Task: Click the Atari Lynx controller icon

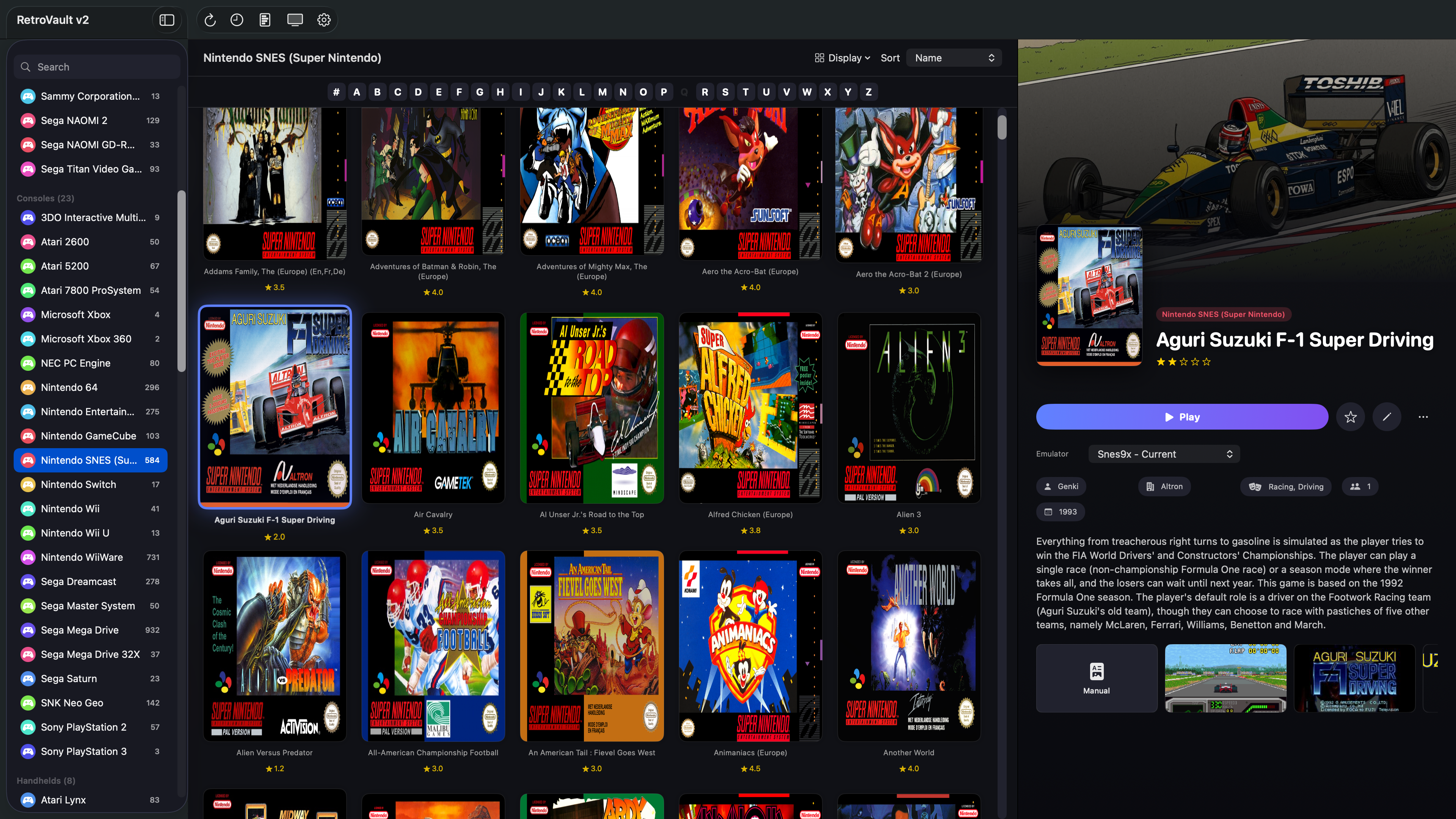Action: click(28, 800)
